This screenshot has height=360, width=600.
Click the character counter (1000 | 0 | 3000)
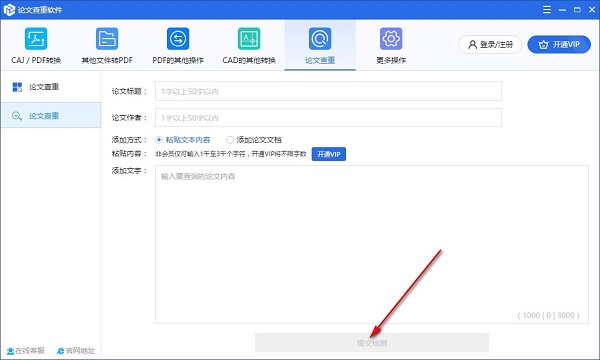[x=548, y=315]
